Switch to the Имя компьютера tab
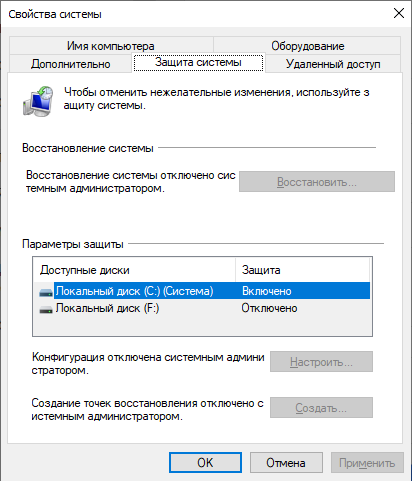Viewport: 412px width, 481px height. (x=111, y=46)
